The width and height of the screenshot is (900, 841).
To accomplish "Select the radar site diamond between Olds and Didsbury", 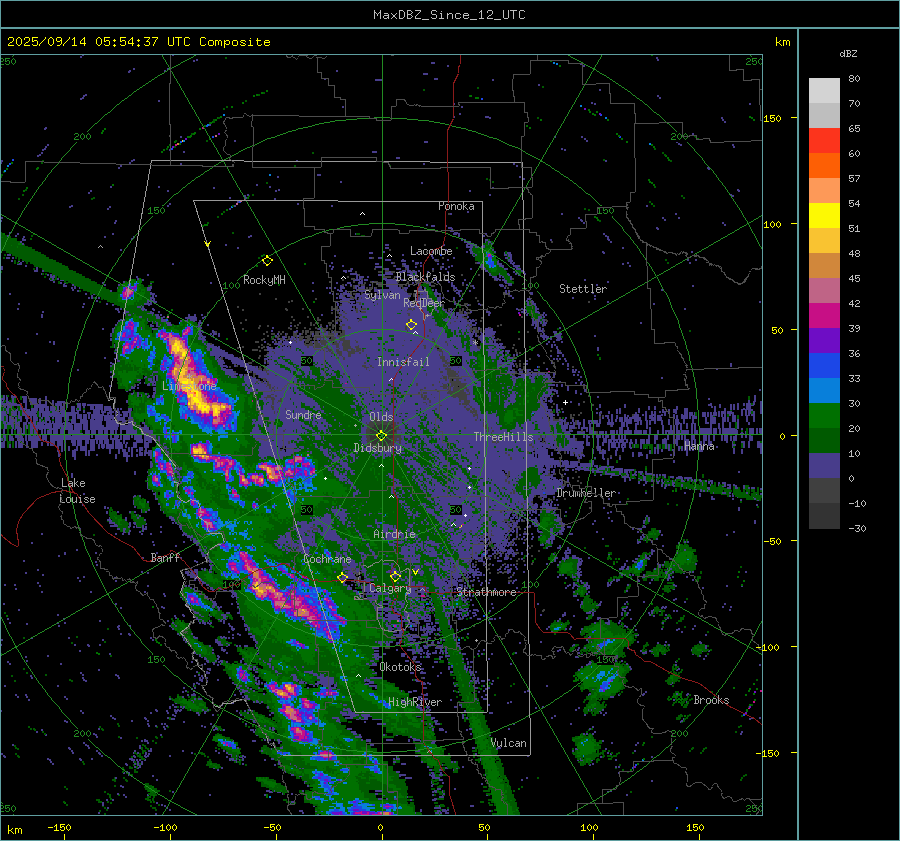I will point(381,436).
